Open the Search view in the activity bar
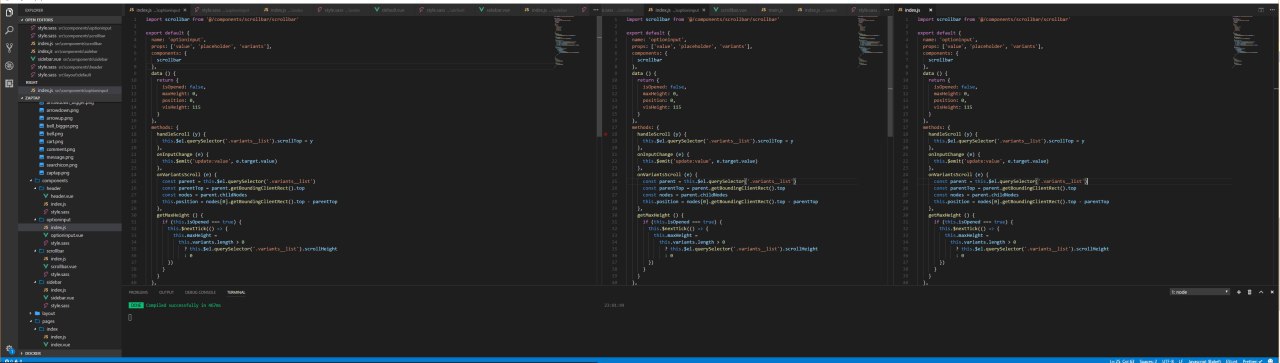 tap(9, 29)
